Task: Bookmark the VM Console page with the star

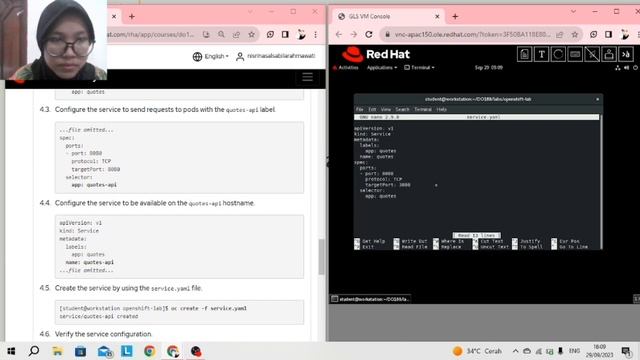Action: pyautogui.click(x=575, y=35)
